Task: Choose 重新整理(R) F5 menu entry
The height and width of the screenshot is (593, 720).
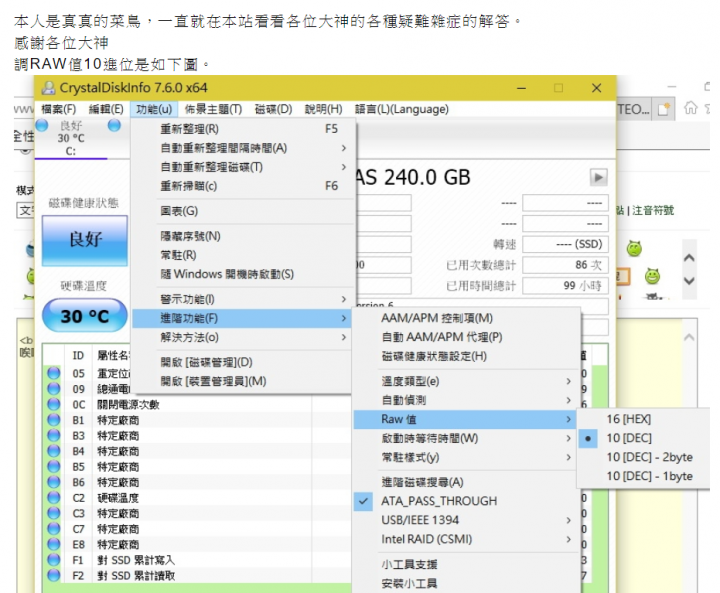Action: click(x=243, y=129)
